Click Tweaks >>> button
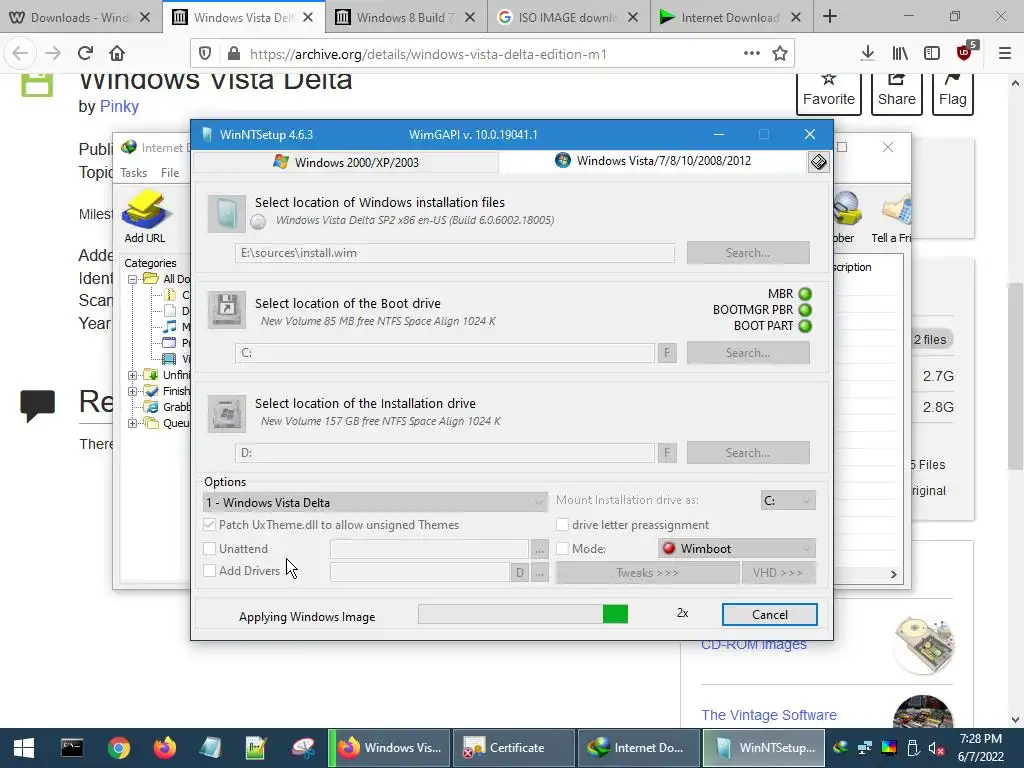The height and width of the screenshot is (768, 1024). pos(647,573)
